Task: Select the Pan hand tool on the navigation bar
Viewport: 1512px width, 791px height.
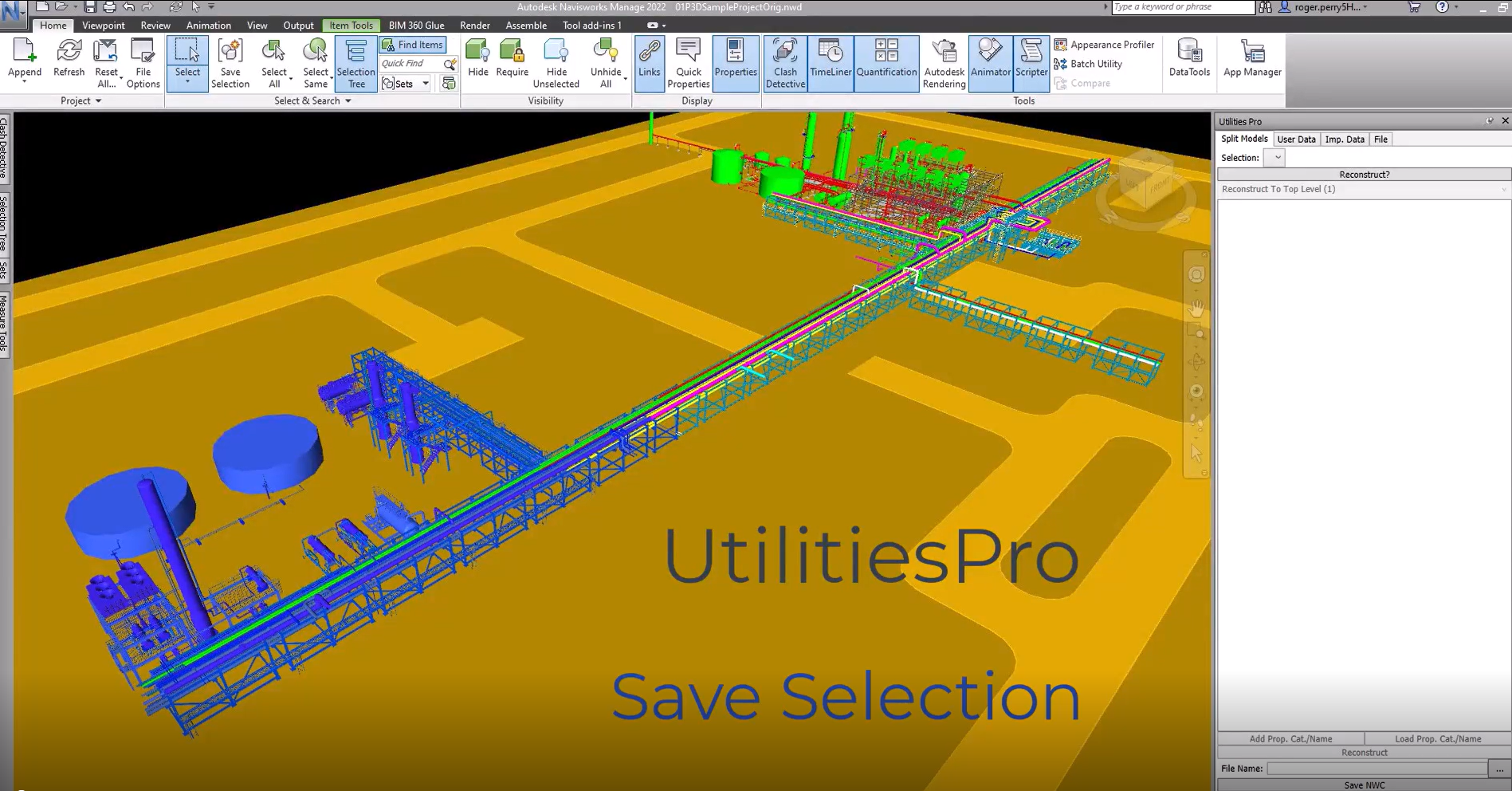Action: 1196,308
